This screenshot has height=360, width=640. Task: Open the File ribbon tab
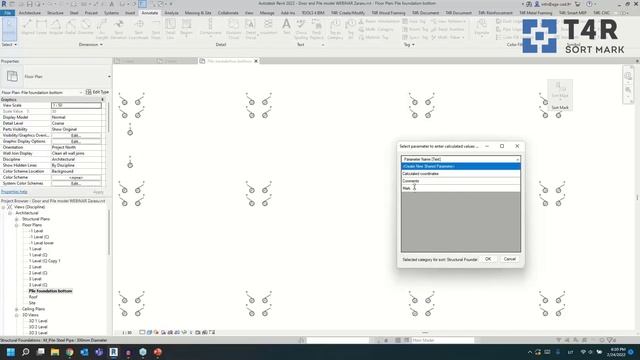pyautogui.click(x=7, y=13)
